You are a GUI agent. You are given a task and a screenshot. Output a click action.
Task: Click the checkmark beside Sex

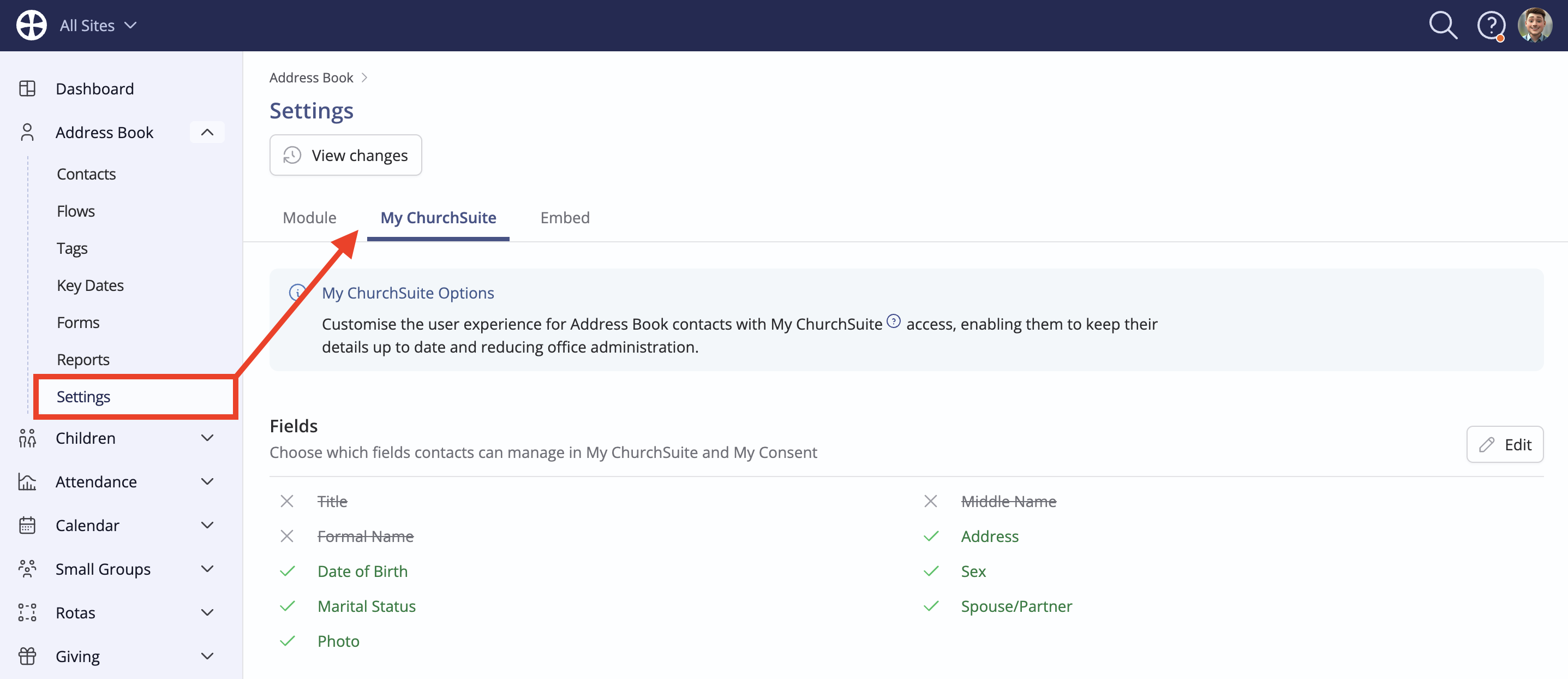[931, 571]
